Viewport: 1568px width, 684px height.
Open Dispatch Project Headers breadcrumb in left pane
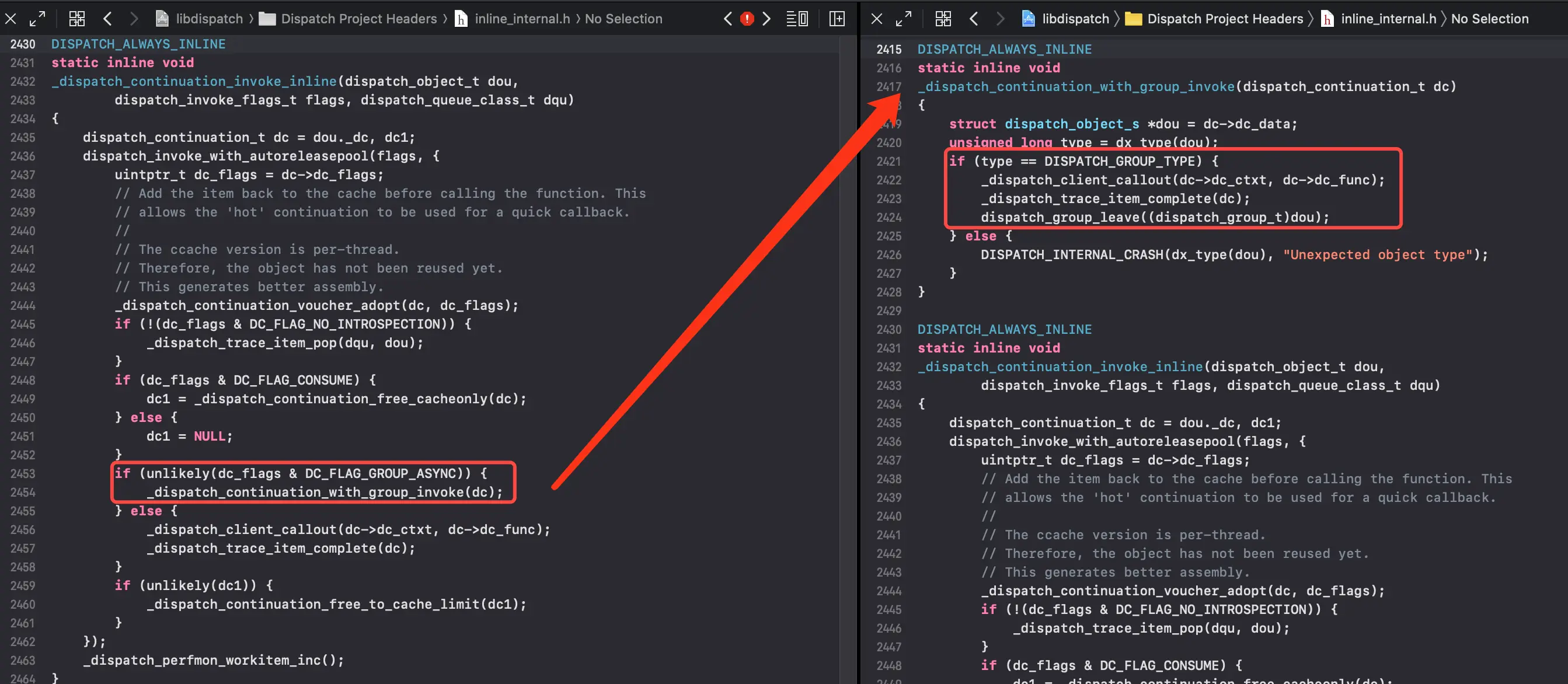pos(358,19)
